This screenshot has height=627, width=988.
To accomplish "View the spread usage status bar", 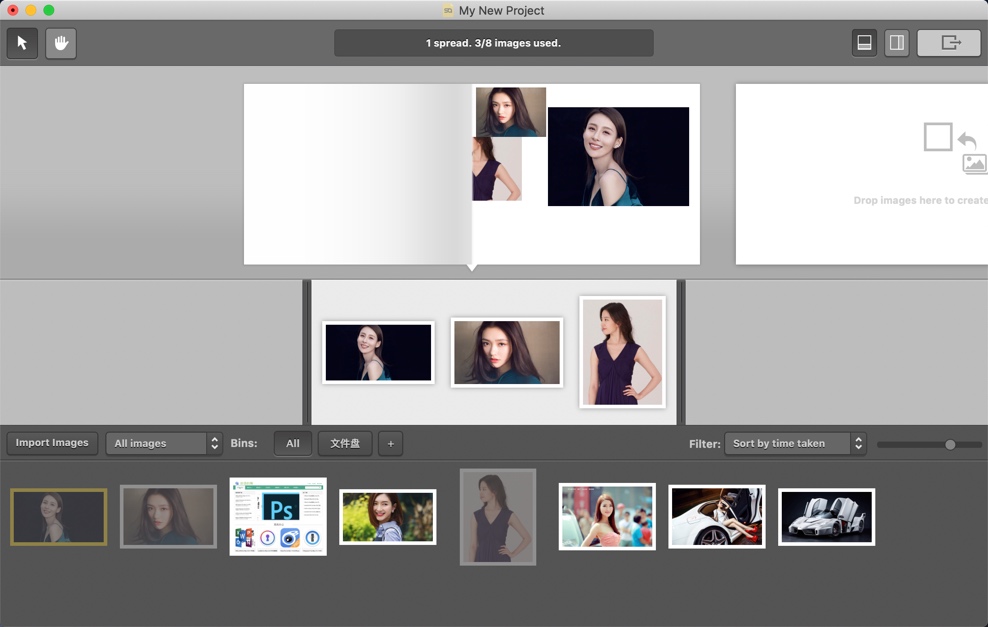I will 494,43.
